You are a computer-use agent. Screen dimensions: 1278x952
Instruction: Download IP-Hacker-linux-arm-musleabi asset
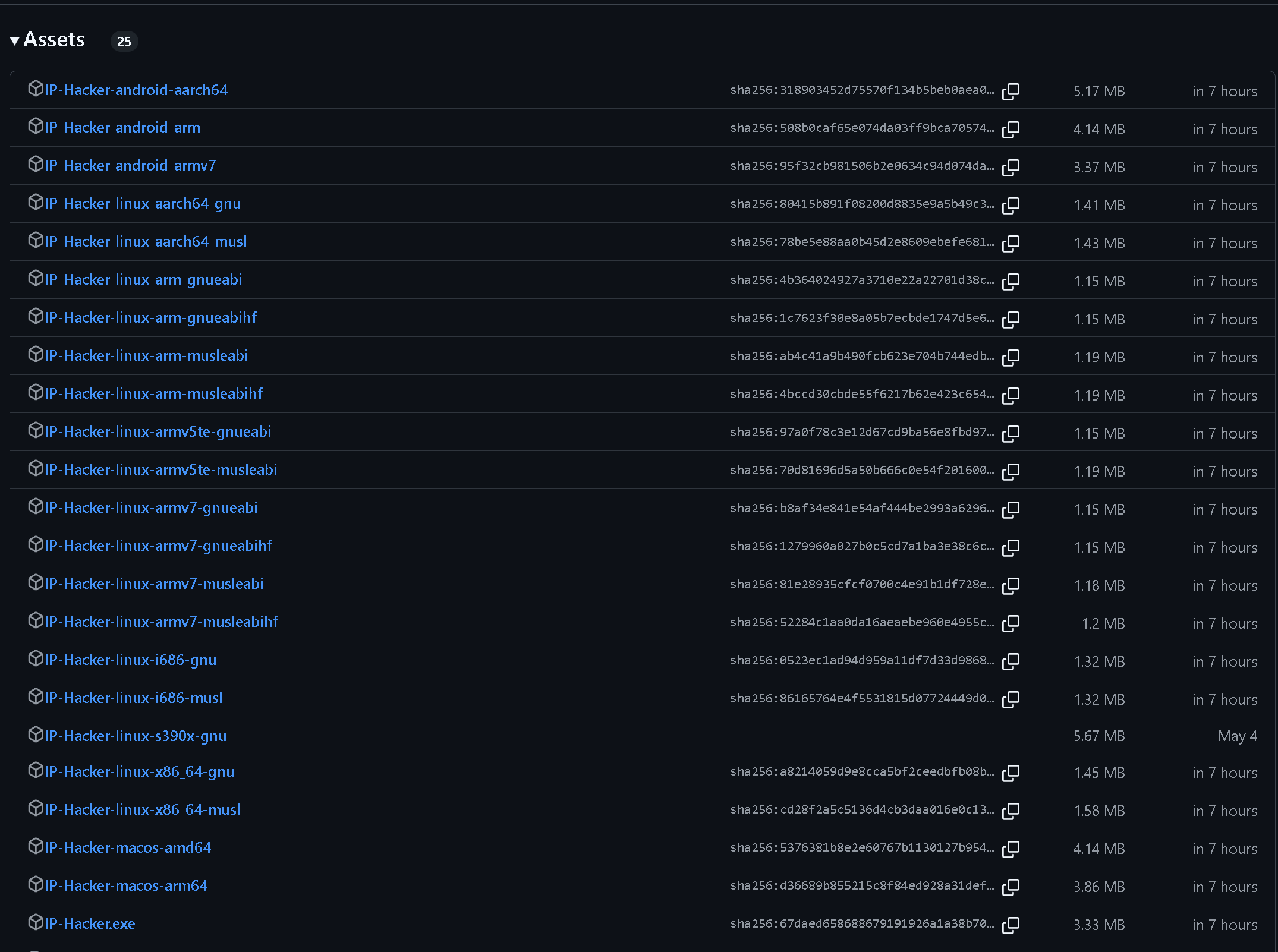click(x=146, y=356)
